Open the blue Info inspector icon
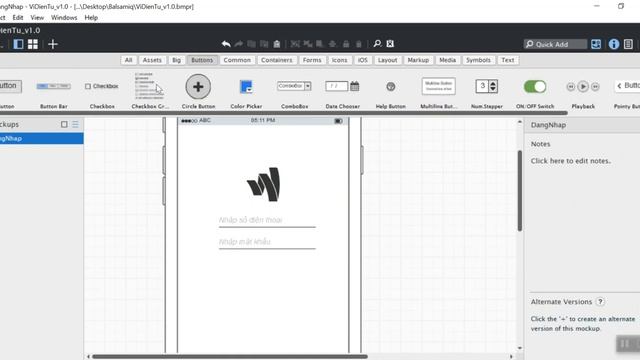The width and height of the screenshot is (640, 360). coord(614,44)
